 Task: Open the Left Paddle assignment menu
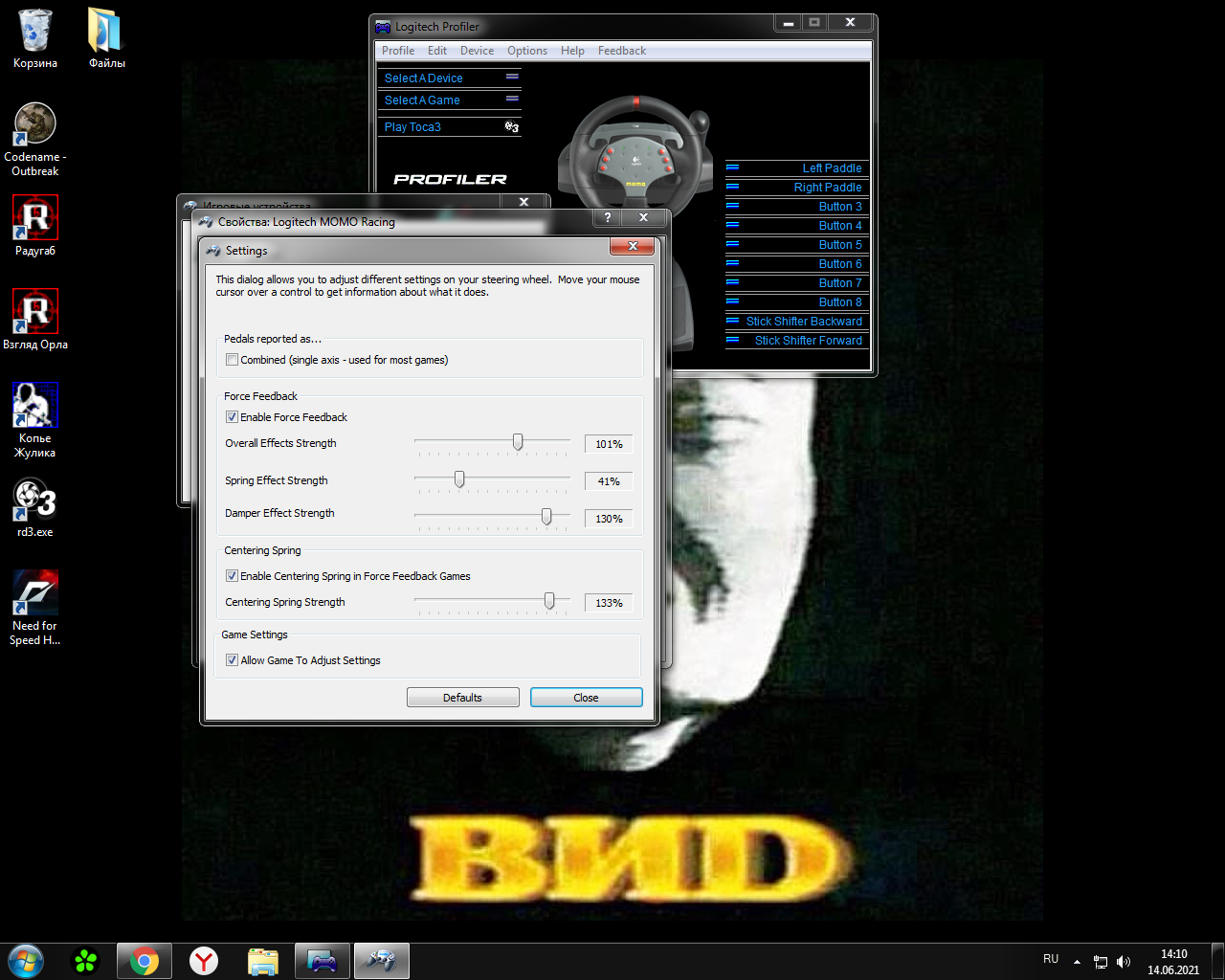[x=733, y=167]
